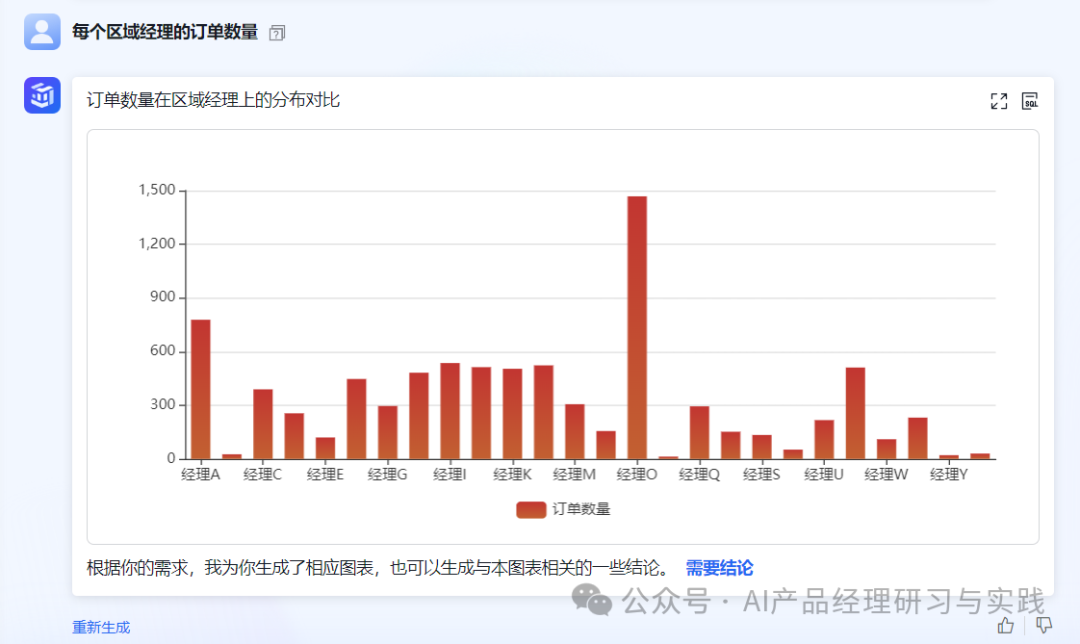Click the 经理S axis label
Screen dimensions: 1080x644
(762, 475)
